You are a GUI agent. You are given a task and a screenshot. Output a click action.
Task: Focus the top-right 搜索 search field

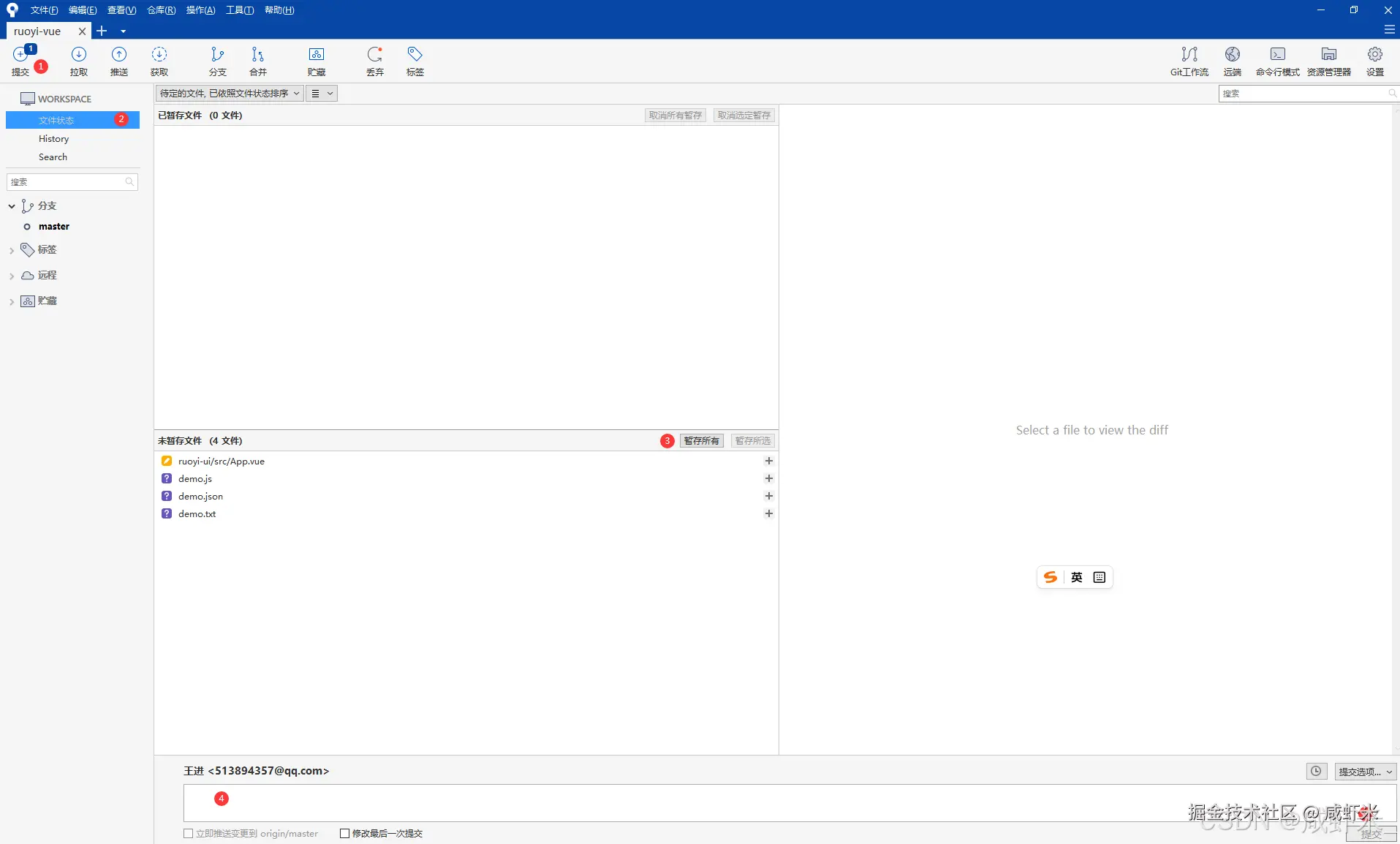point(1309,93)
